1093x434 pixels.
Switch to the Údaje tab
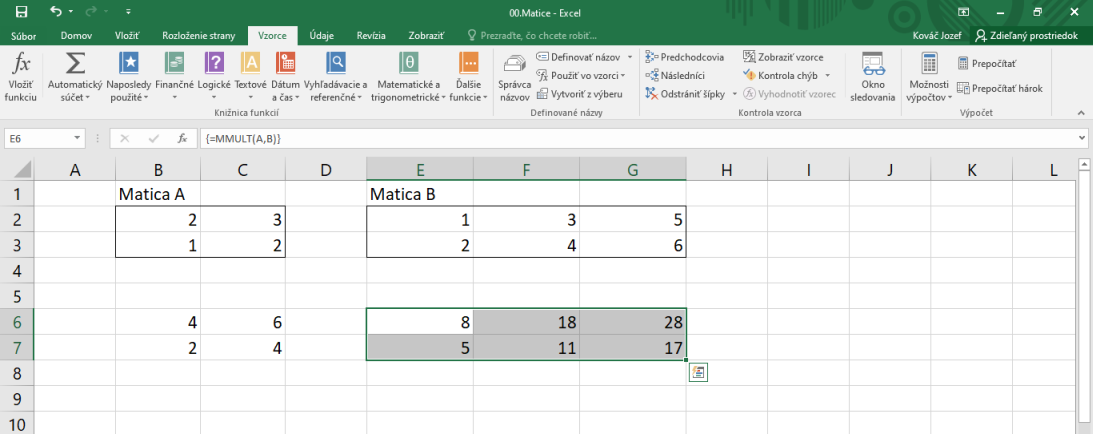(321, 35)
